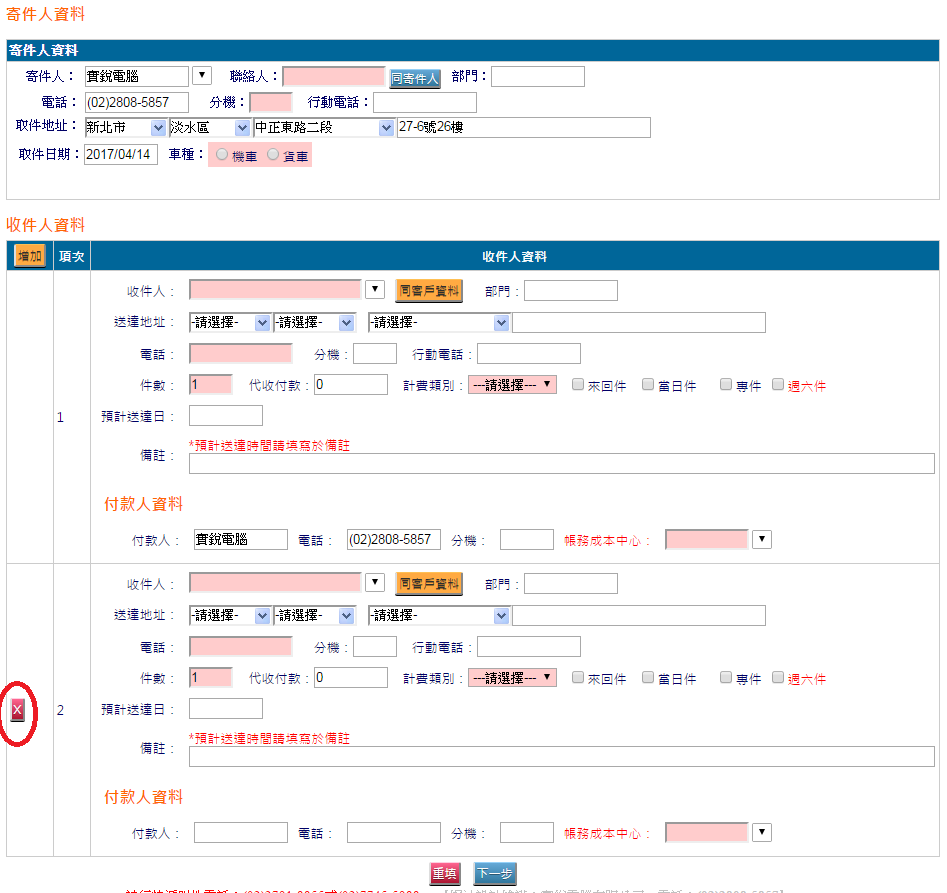Select the 貨車 truck radio option
The height and width of the screenshot is (893, 947).
pyautogui.click(x=273, y=155)
